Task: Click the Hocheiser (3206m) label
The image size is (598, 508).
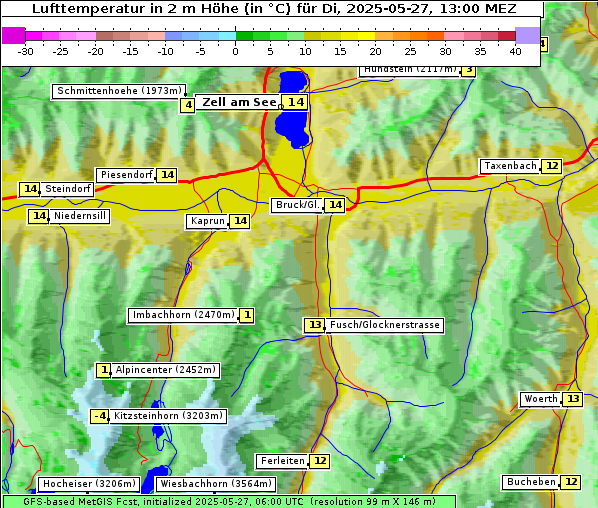Action: coord(89,484)
